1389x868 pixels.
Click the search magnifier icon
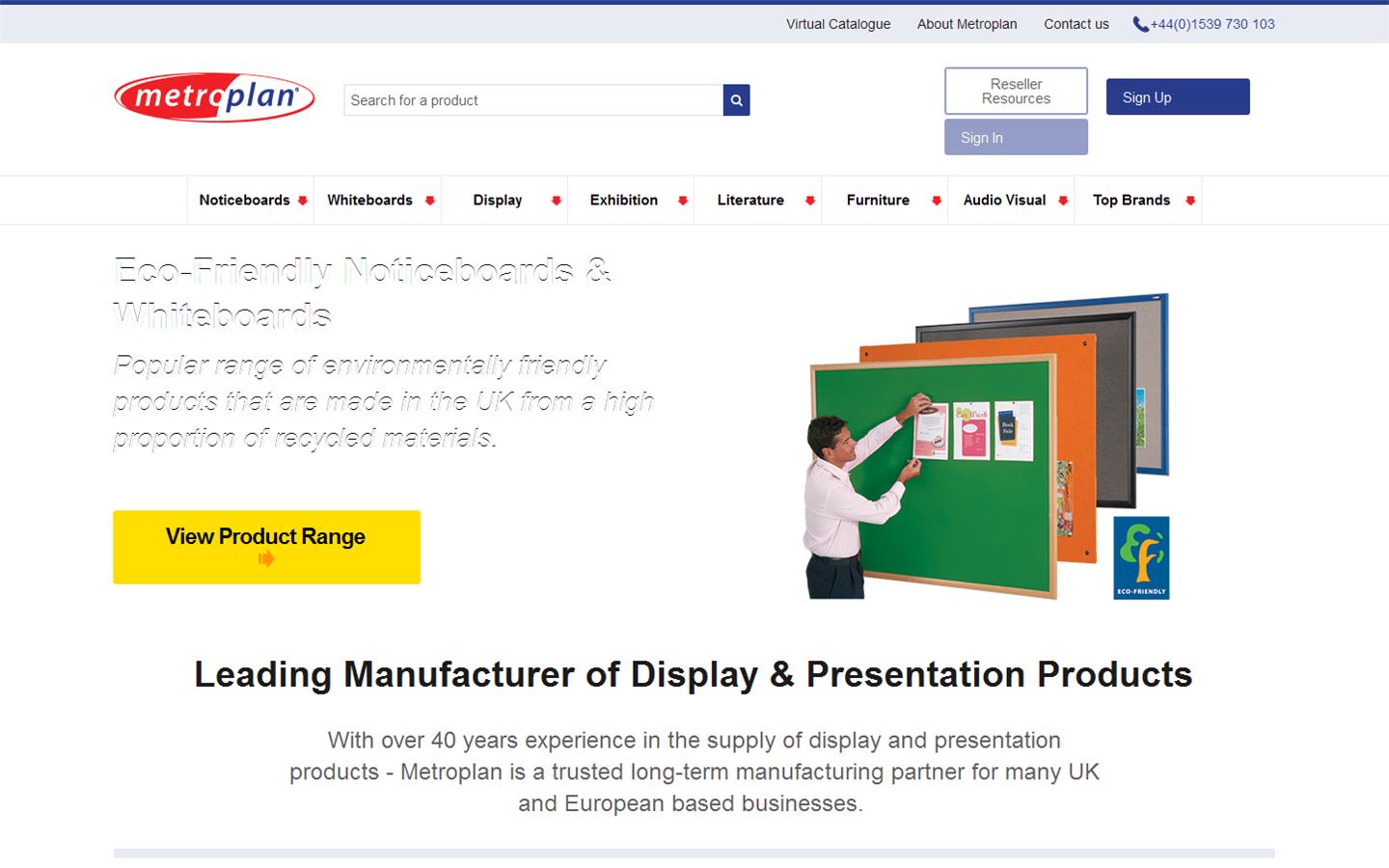point(736,99)
